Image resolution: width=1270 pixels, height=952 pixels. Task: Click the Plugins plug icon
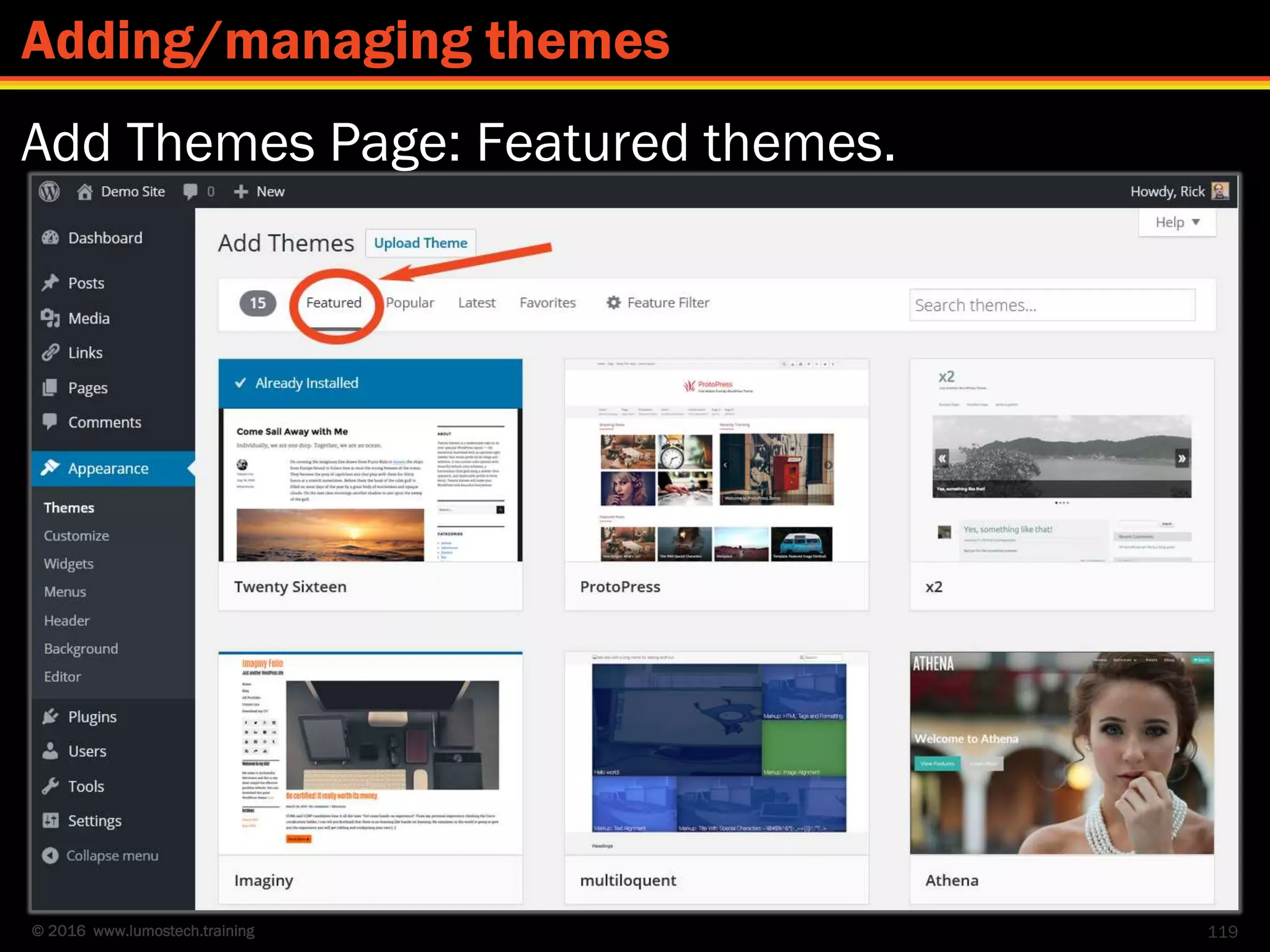tap(50, 716)
